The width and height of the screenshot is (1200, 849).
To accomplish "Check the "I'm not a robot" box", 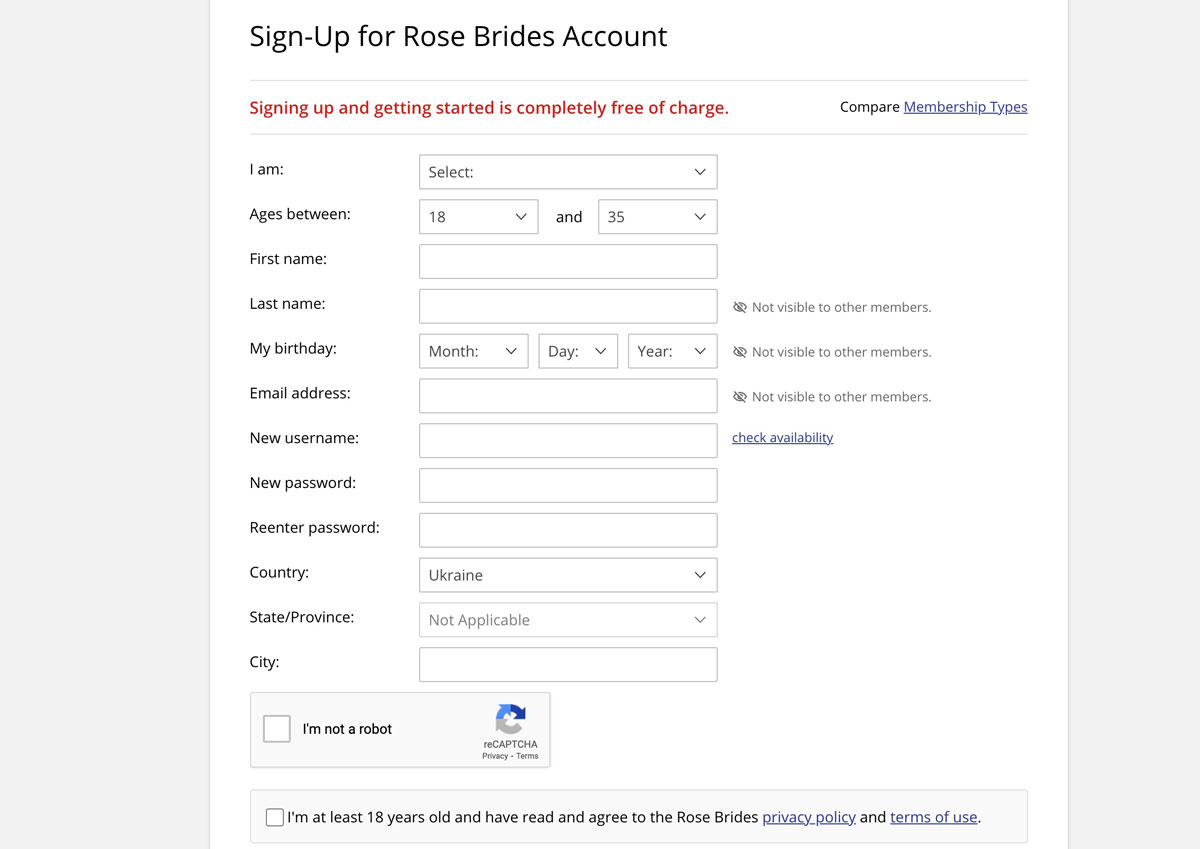I will [x=277, y=729].
